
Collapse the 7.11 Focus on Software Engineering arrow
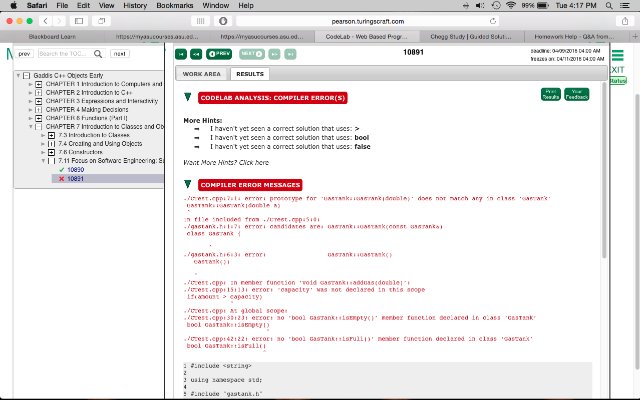[x=43, y=161]
